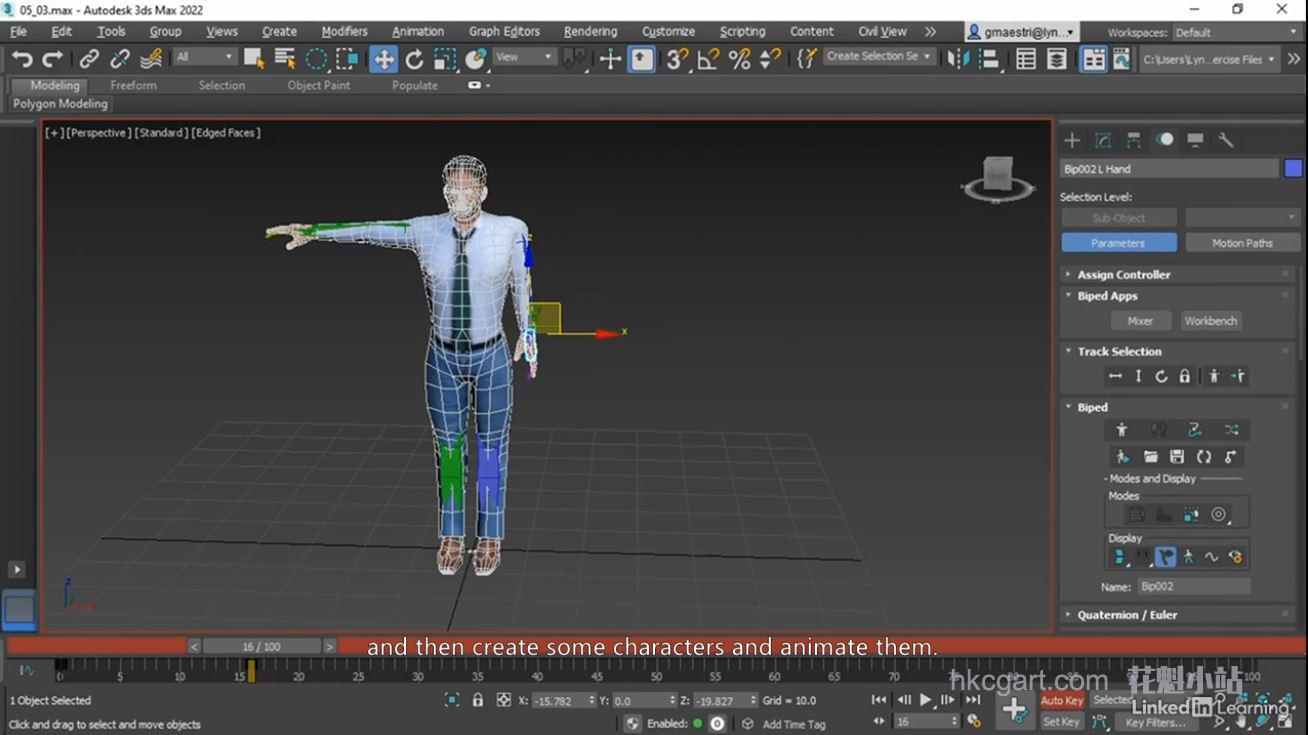Open the Modifiers menu
The image size is (1308, 735).
(x=344, y=32)
